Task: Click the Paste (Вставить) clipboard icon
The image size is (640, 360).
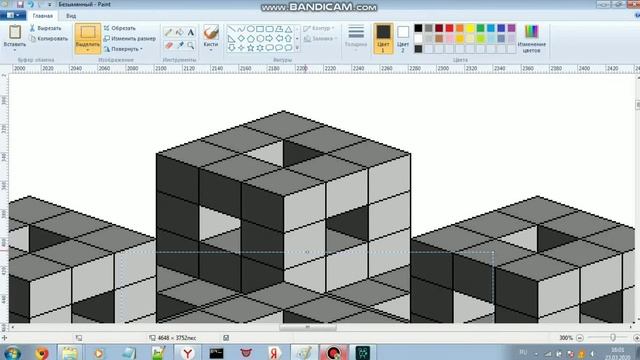Action: tap(15, 32)
